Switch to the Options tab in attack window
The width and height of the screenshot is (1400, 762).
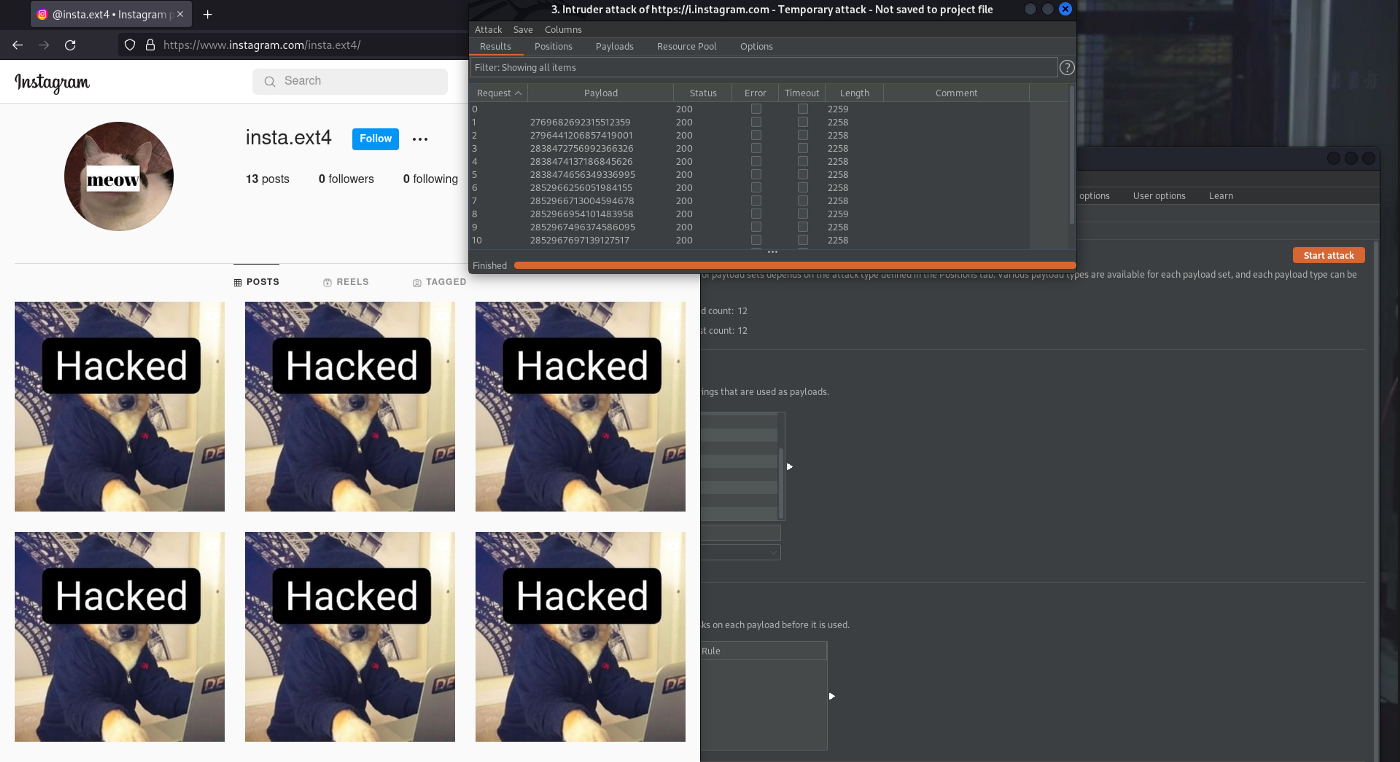pos(756,47)
